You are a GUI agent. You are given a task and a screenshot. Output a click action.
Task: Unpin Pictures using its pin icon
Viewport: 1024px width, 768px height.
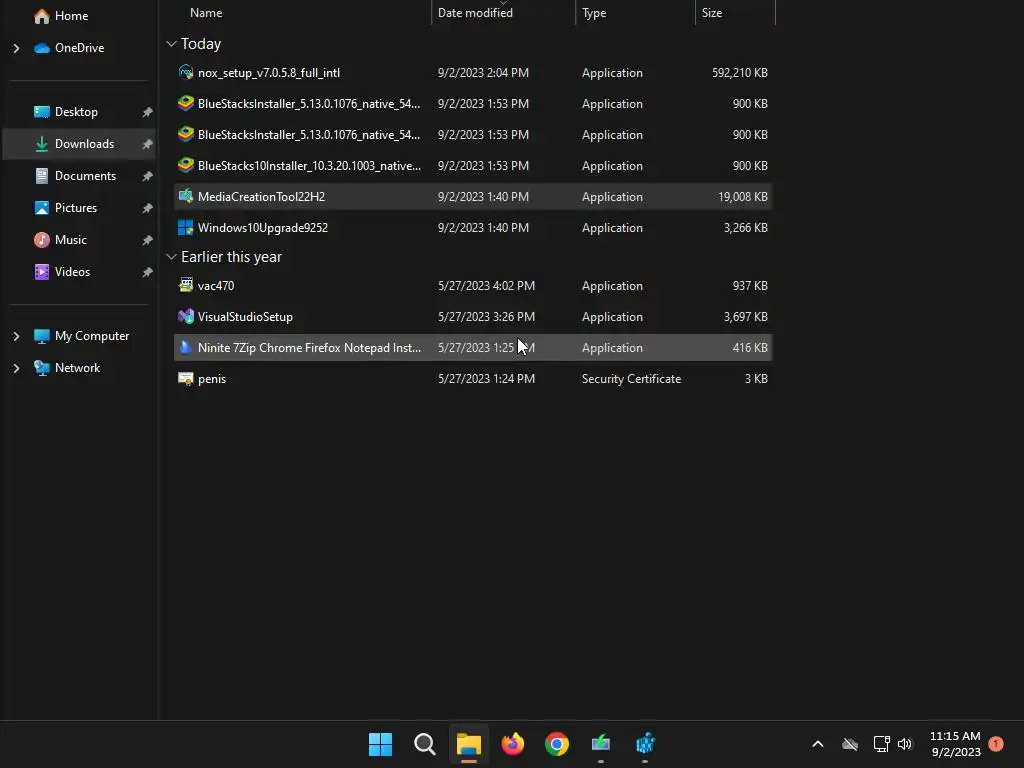(x=147, y=208)
